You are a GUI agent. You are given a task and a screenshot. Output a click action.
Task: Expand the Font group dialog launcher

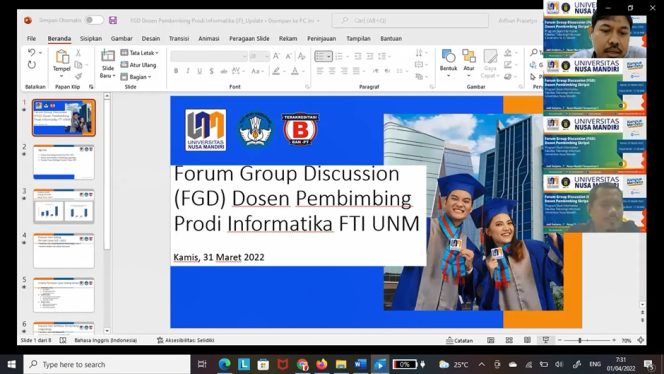(307, 87)
